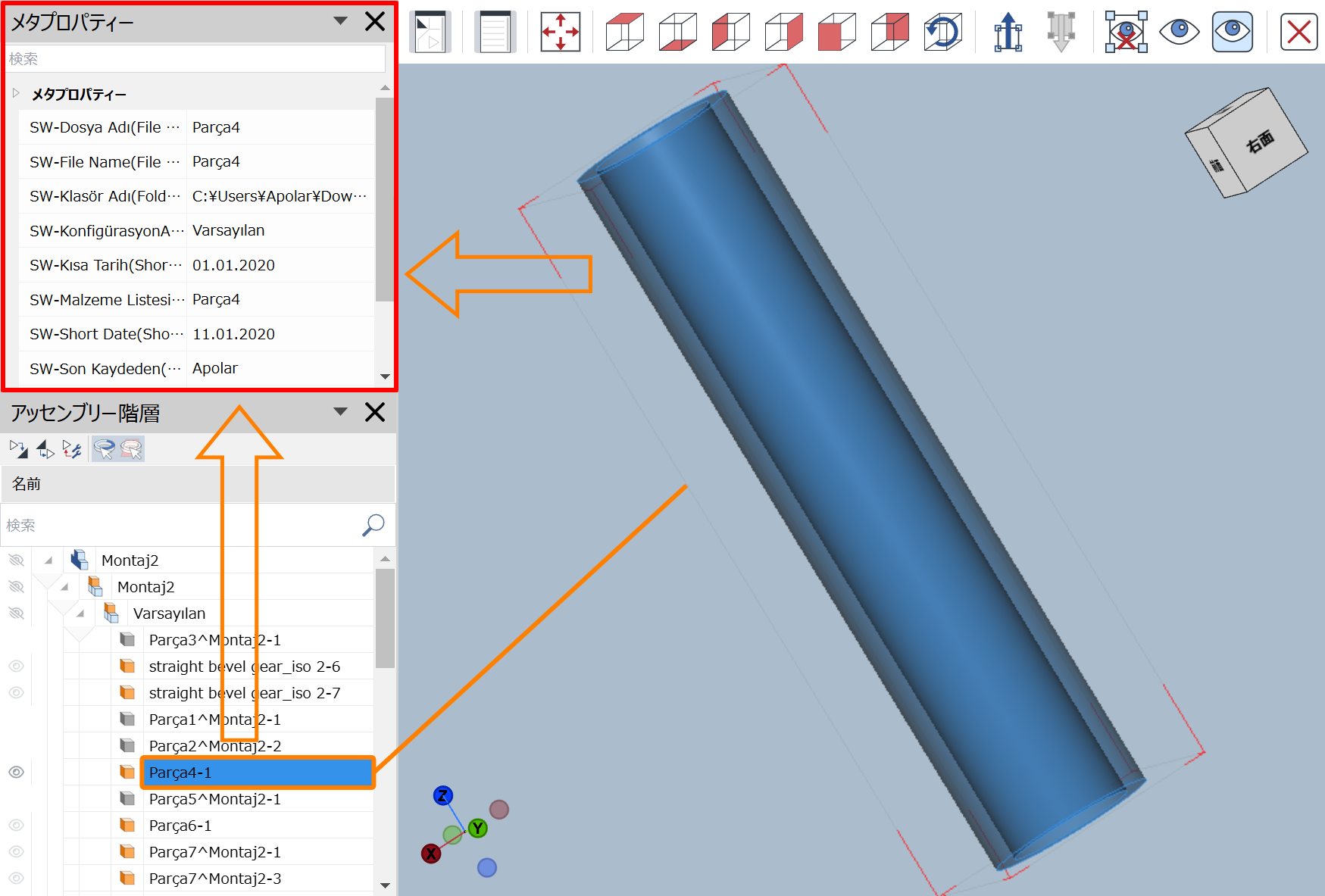
Task: Toggle visibility eye for Parça4-1
Action: pyautogui.click(x=16, y=773)
